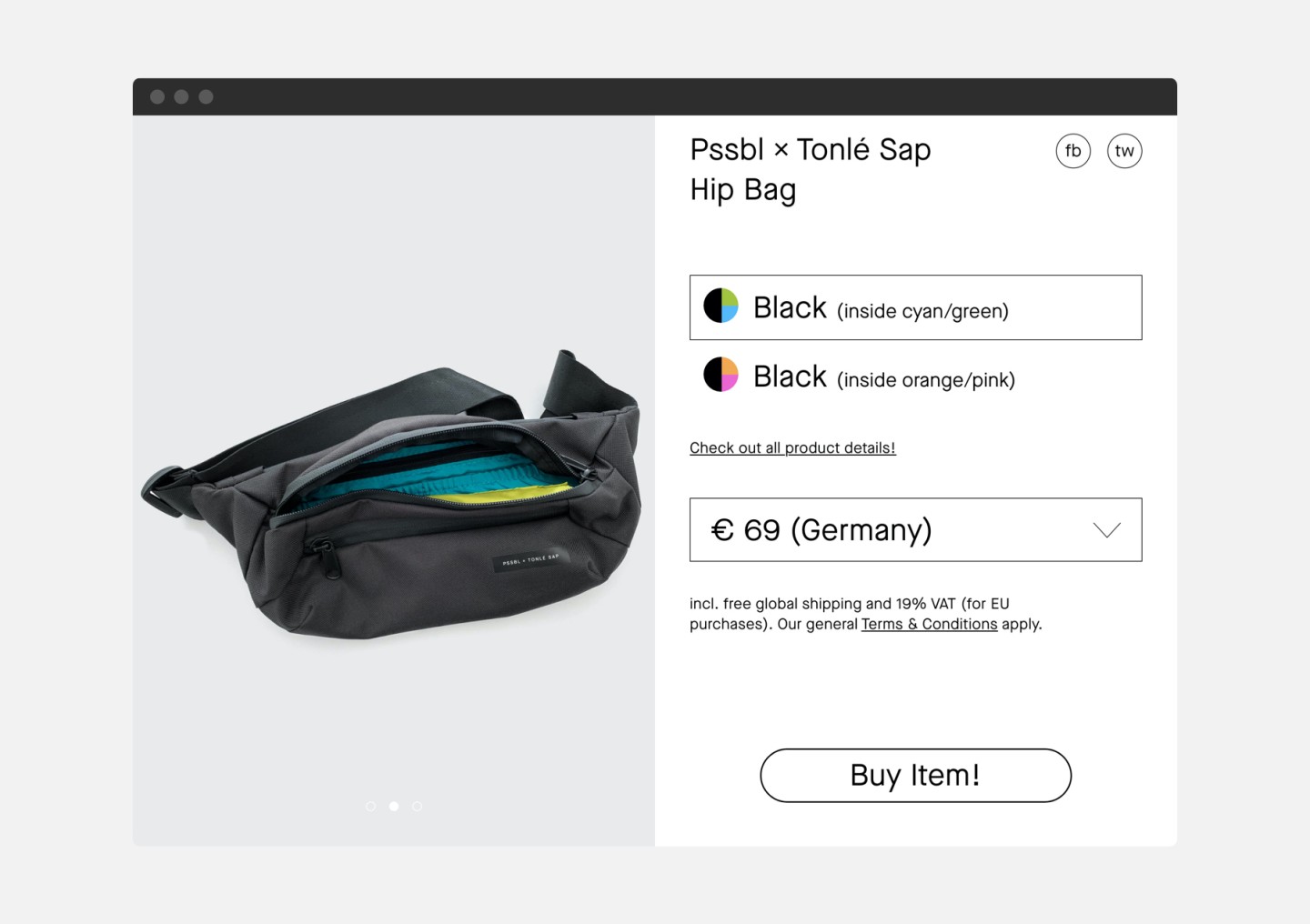This screenshot has height=924, width=1310.
Task: Click the cyan/green color swatch circle
Action: pyautogui.click(x=720, y=306)
